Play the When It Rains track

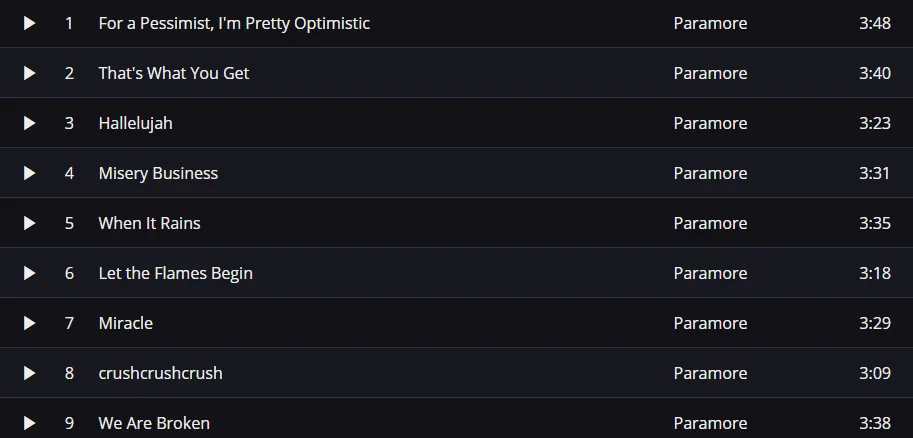pos(29,224)
